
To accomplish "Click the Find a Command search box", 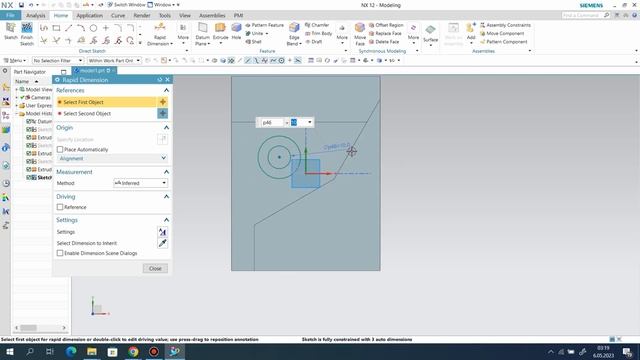I will click(585, 15).
